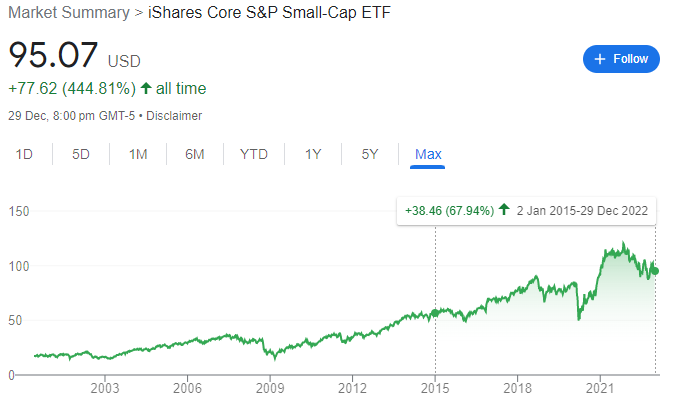Switch to the 6M range tab
Screen dimensions: 673x407
(x=195, y=154)
